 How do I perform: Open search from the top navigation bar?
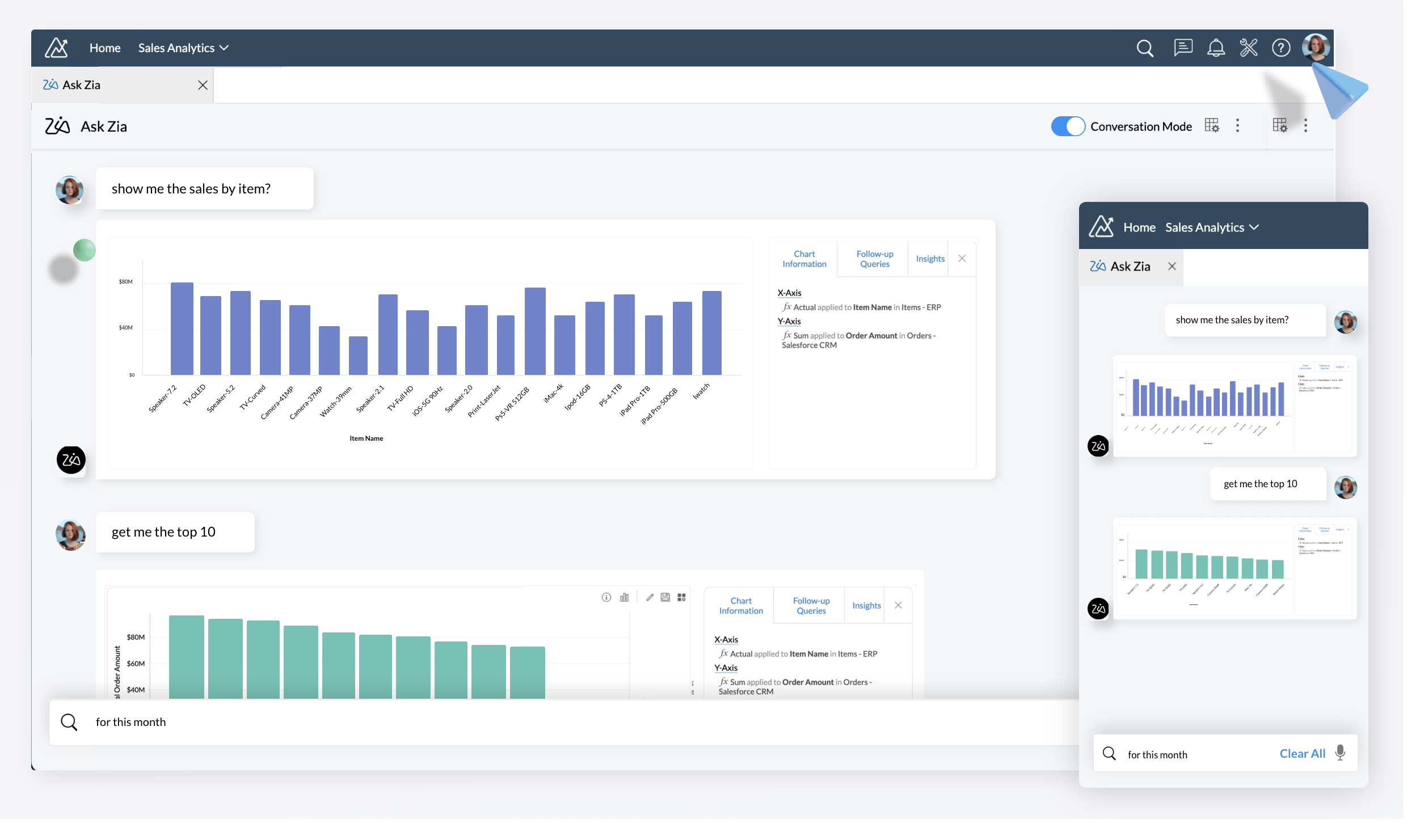point(1145,48)
